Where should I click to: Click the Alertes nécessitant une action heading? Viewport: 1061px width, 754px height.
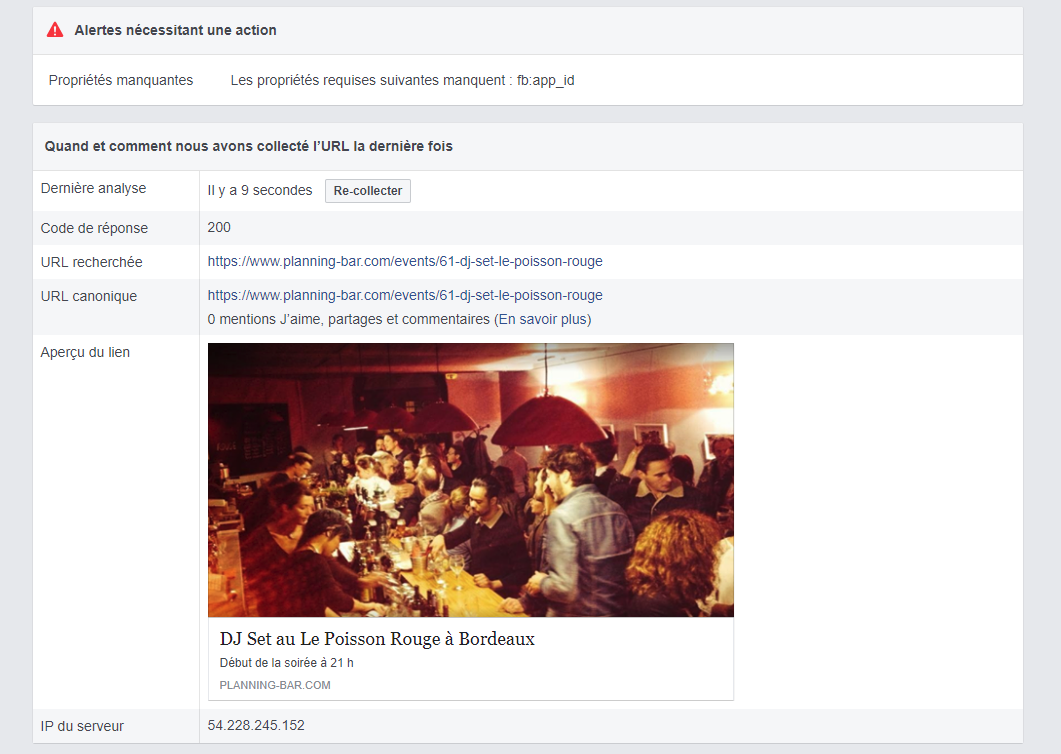[175, 30]
